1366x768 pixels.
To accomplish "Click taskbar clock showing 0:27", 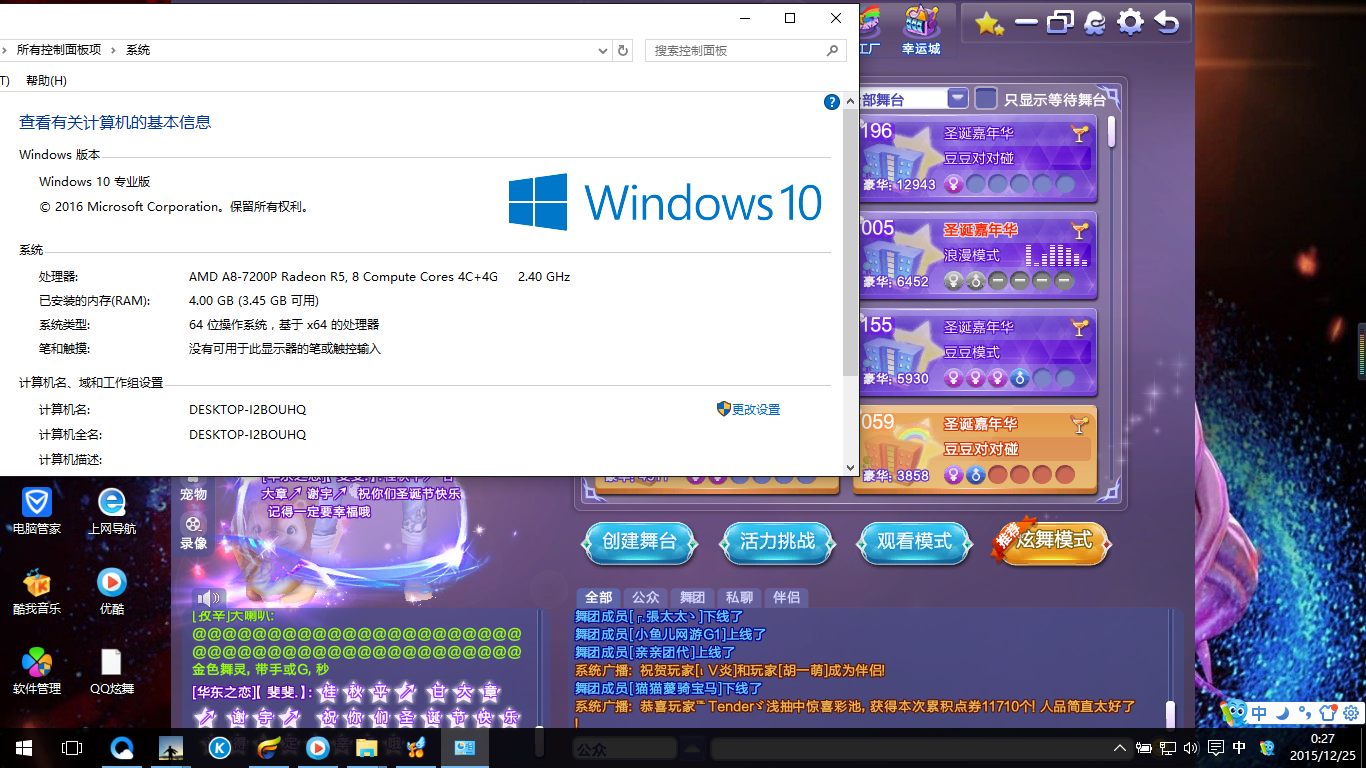I will 1322,748.
